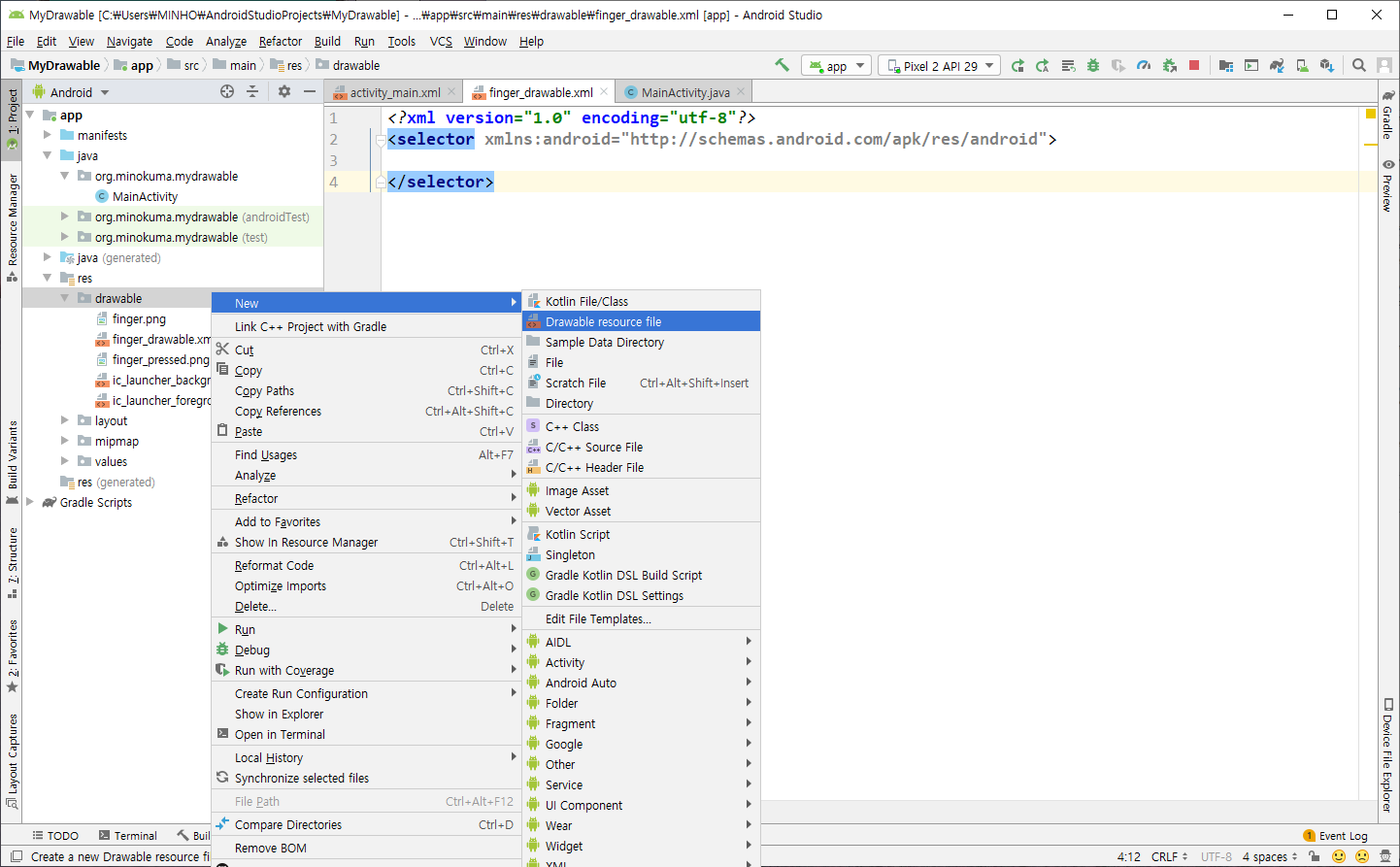Open the Navigate menu

click(129, 41)
